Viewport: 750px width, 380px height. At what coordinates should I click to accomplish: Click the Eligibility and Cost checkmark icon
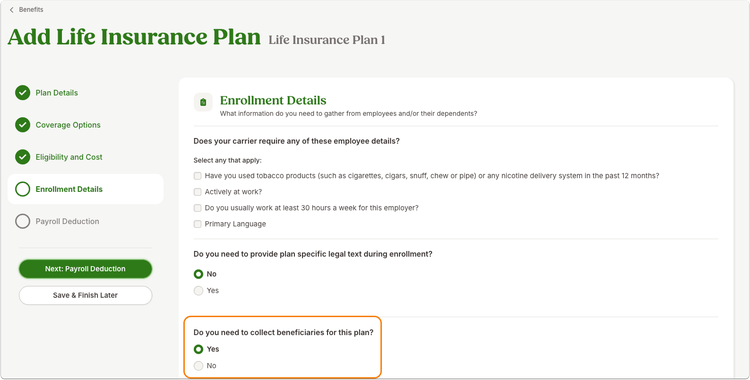click(22, 157)
